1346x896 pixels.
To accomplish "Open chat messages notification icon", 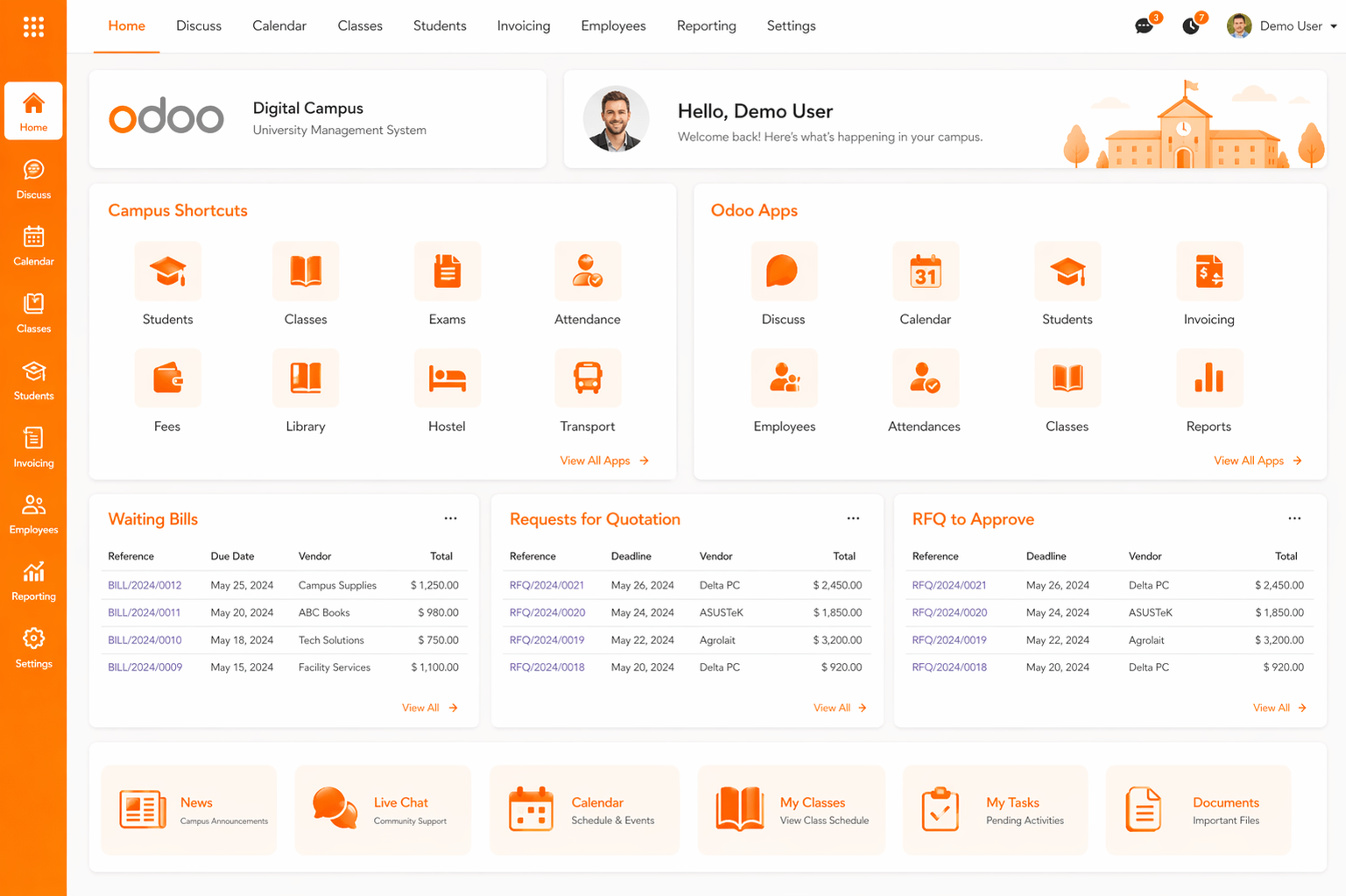I will click(1144, 26).
